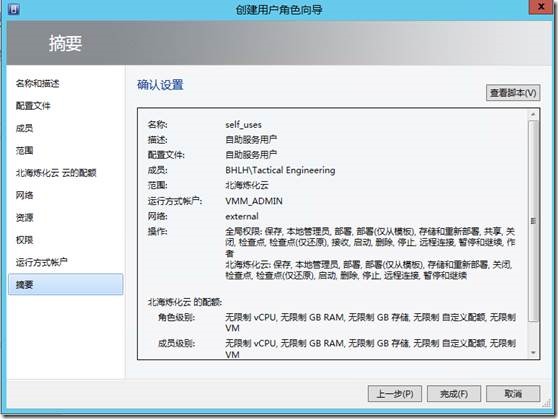Click the window resize grip corner
This screenshot has width=558, height=419.
coord(547,404)
